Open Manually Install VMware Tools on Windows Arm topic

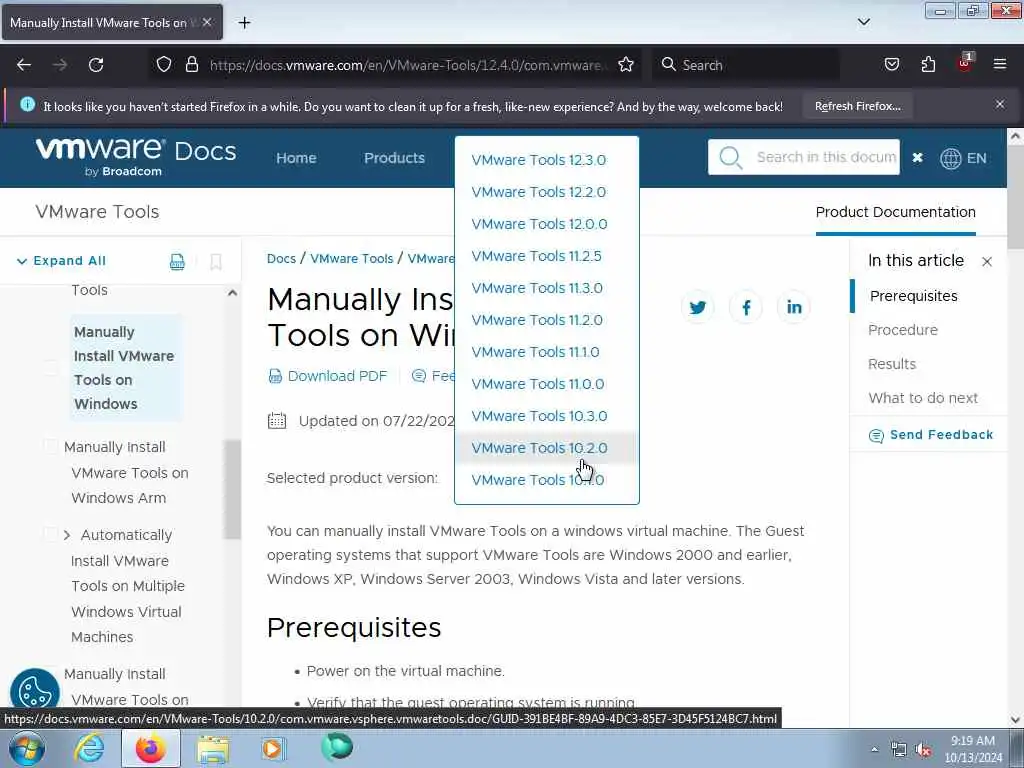click(126, 472)
